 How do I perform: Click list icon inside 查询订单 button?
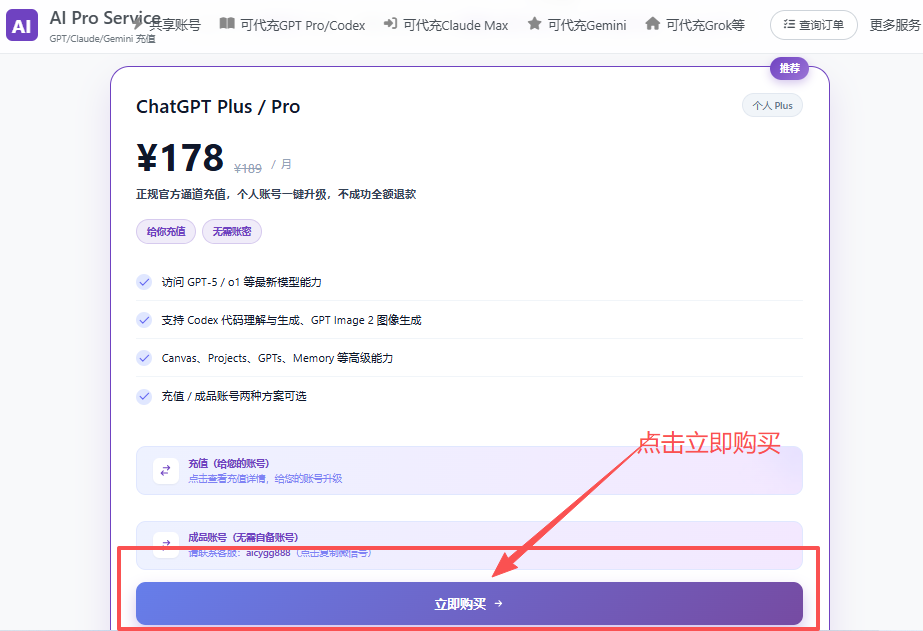point(789,24)
